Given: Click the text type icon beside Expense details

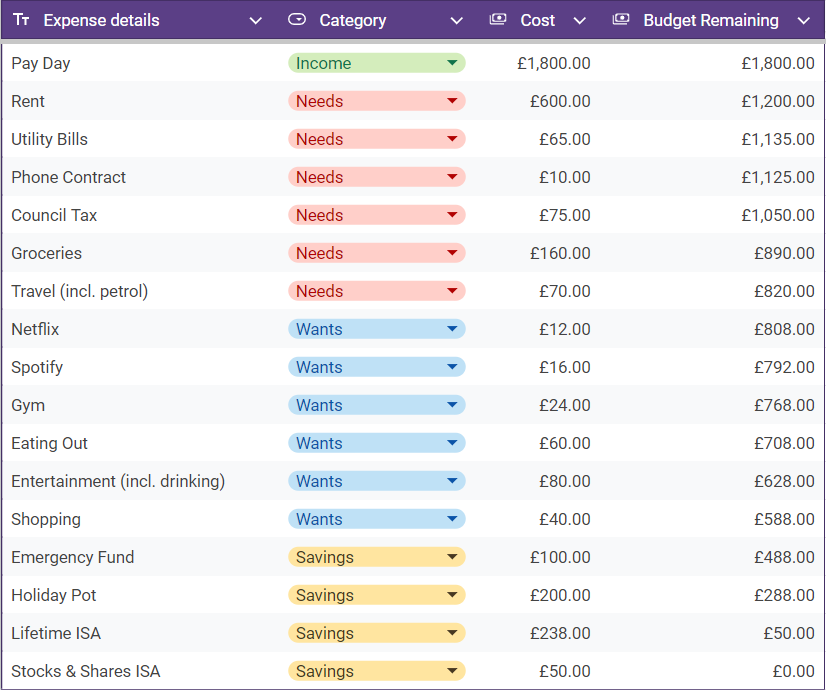Looking at the screenshot, I should tap(21, 20).
